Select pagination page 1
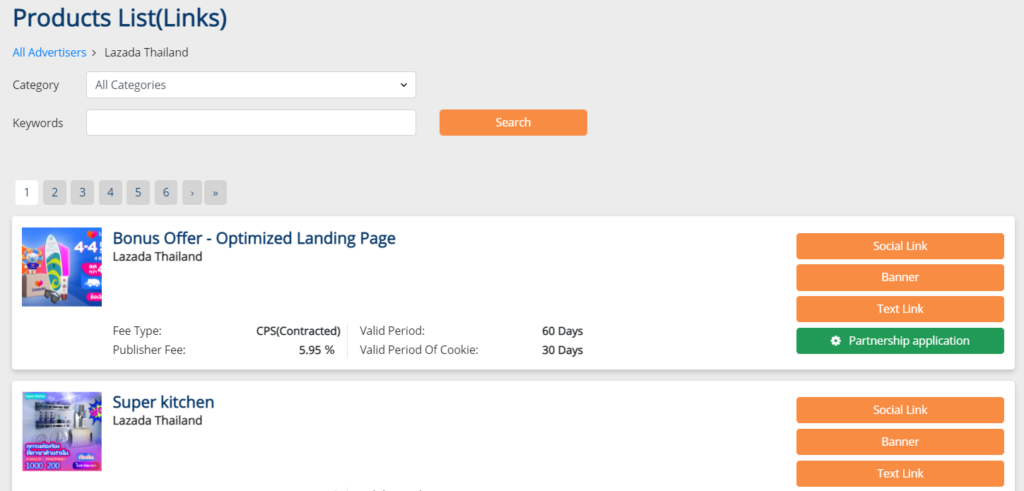 point(27,193)
